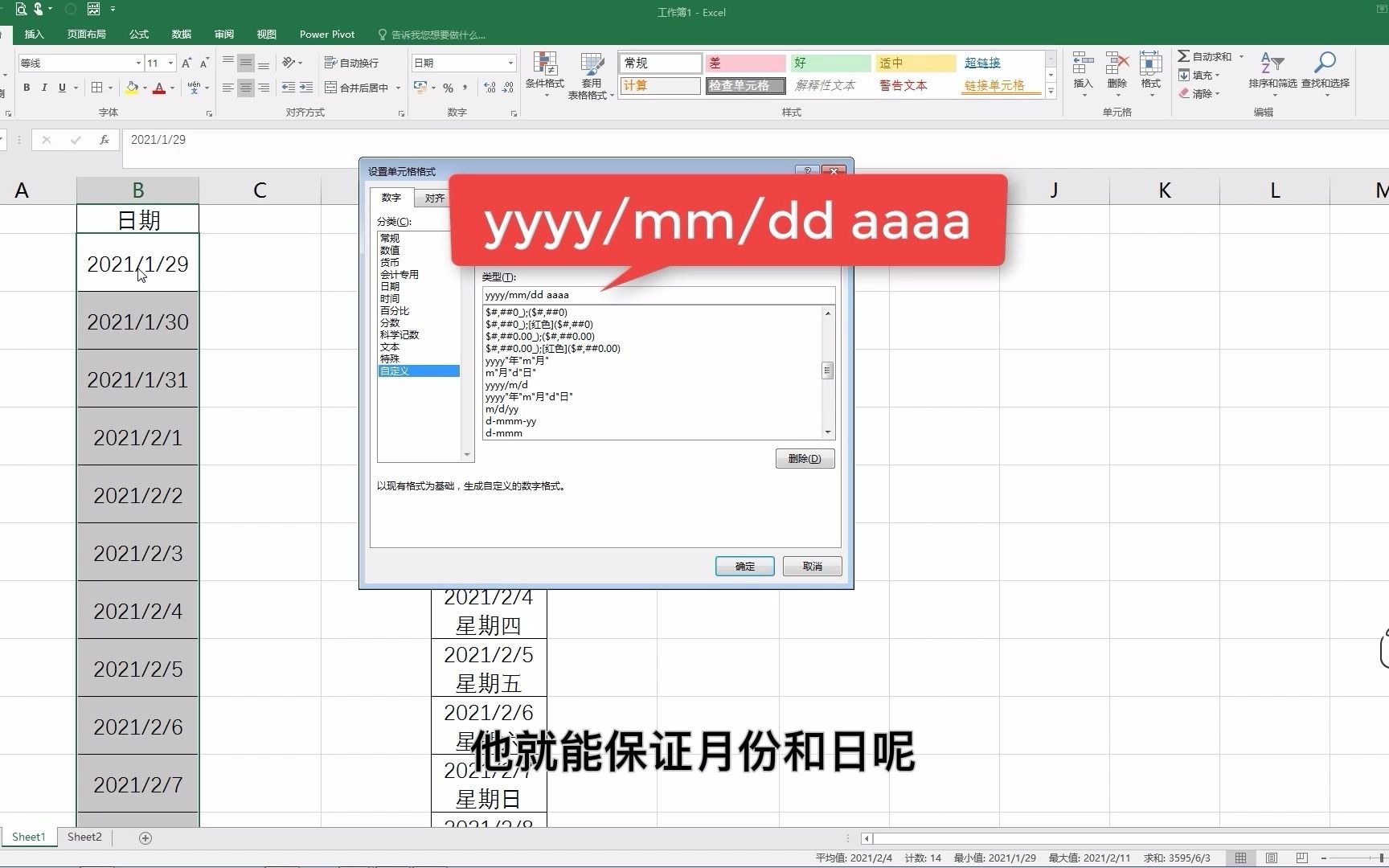Click the insert function fx icon
Viewport: 1389px width, 868px height.
point(104,140)
